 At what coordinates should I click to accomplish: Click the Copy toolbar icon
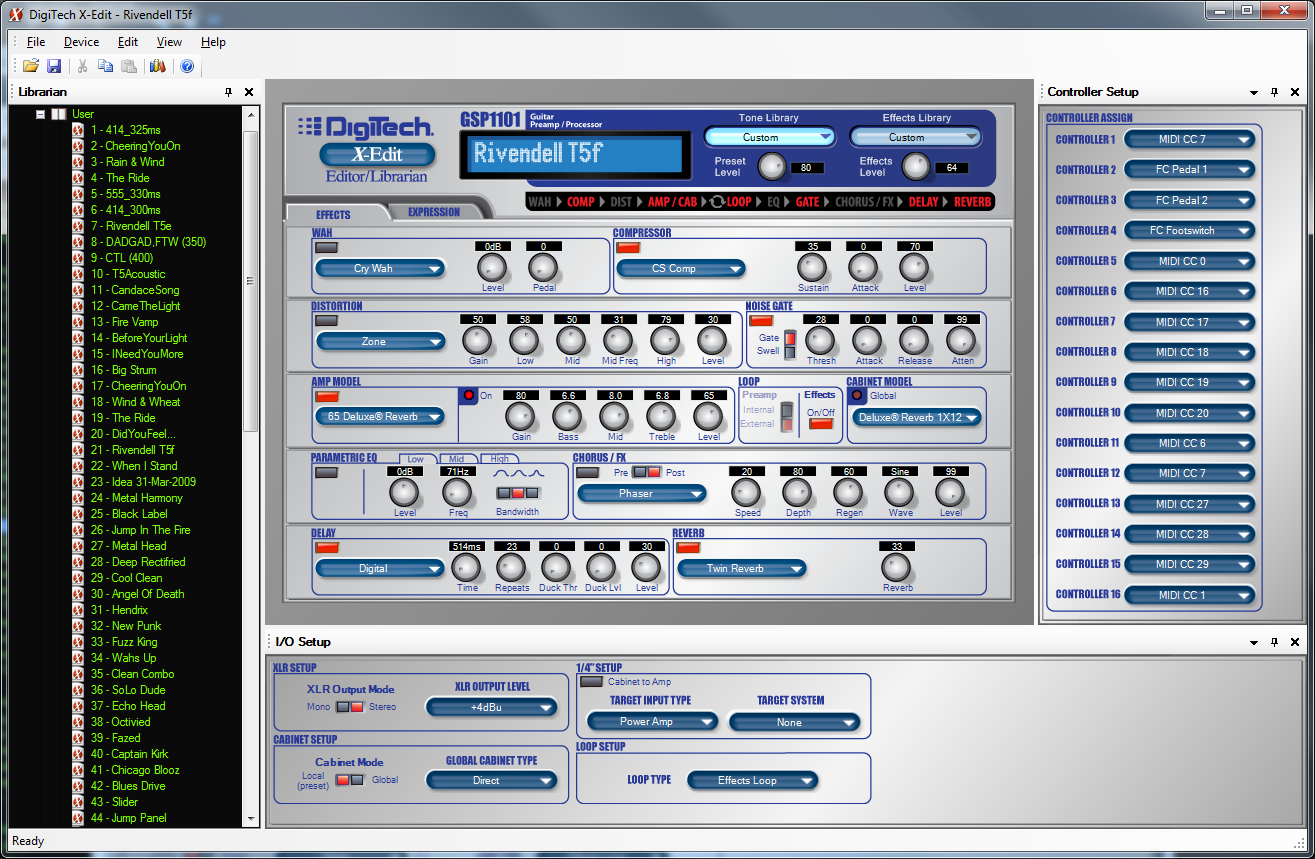click(106, 66)
